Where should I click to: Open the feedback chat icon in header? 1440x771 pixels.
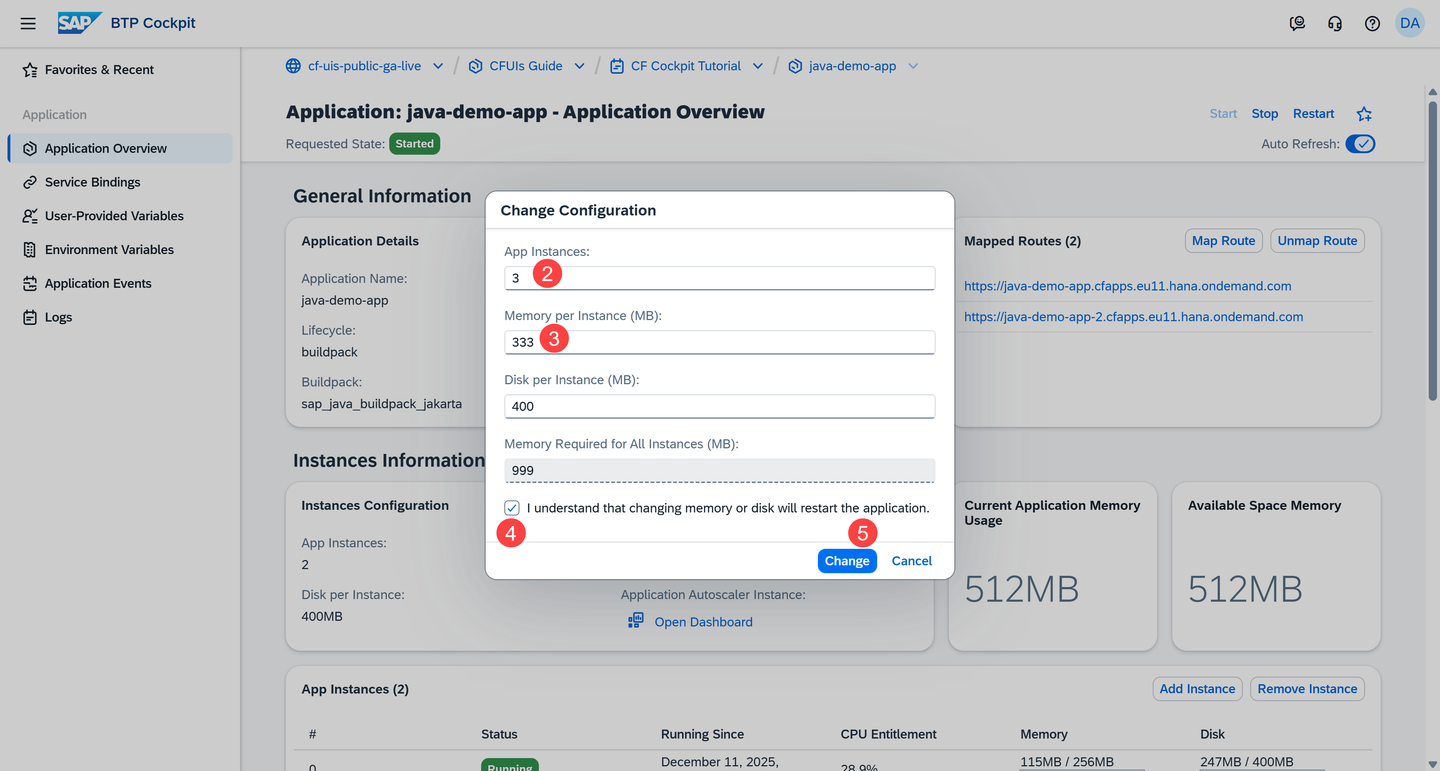[x=1297, y=23]
